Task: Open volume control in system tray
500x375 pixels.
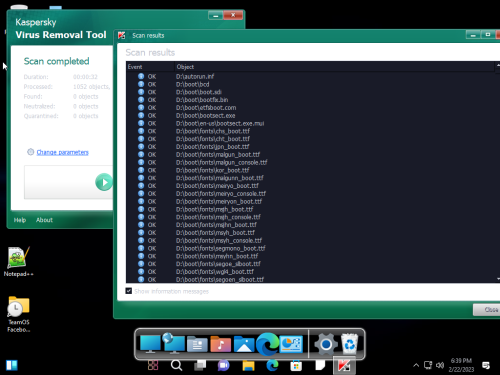Action: pyautogui.click(x=440, y=365)
